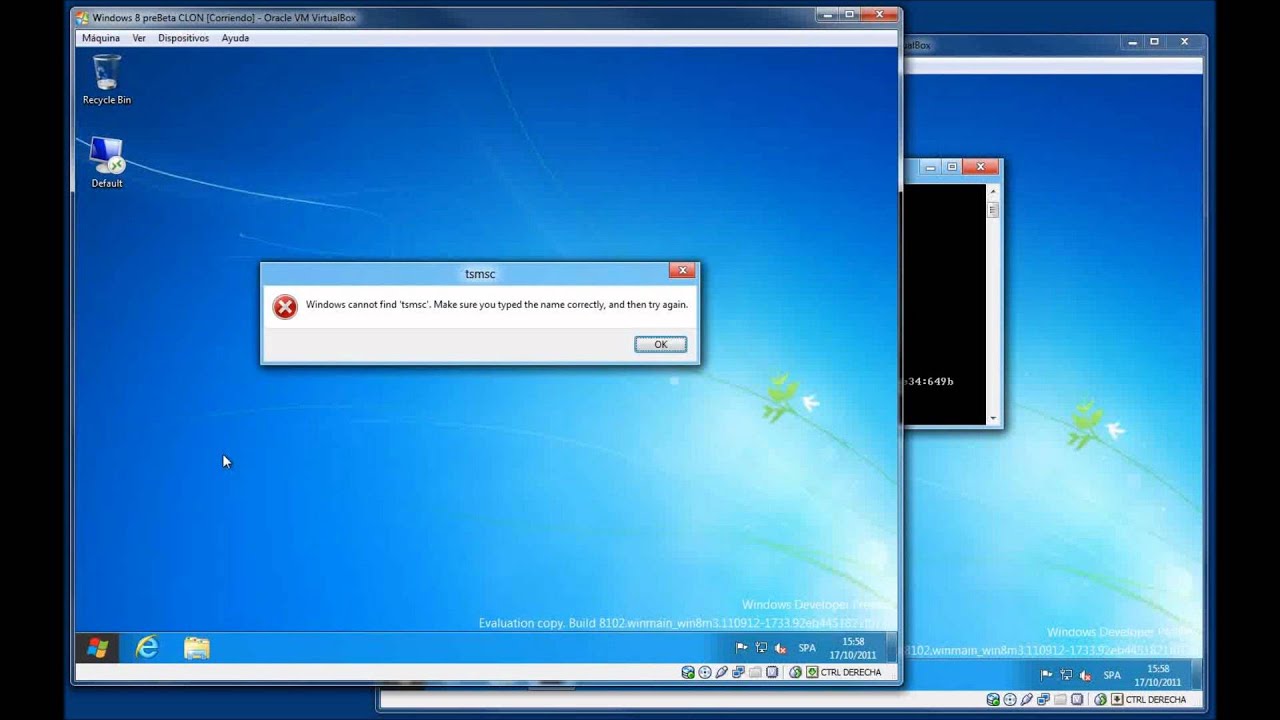This screenshot has width=1280, height=720.
Task: Click VirtualBox icon in front window title bar
Action: pyautogui.click(x=82, y=17)
